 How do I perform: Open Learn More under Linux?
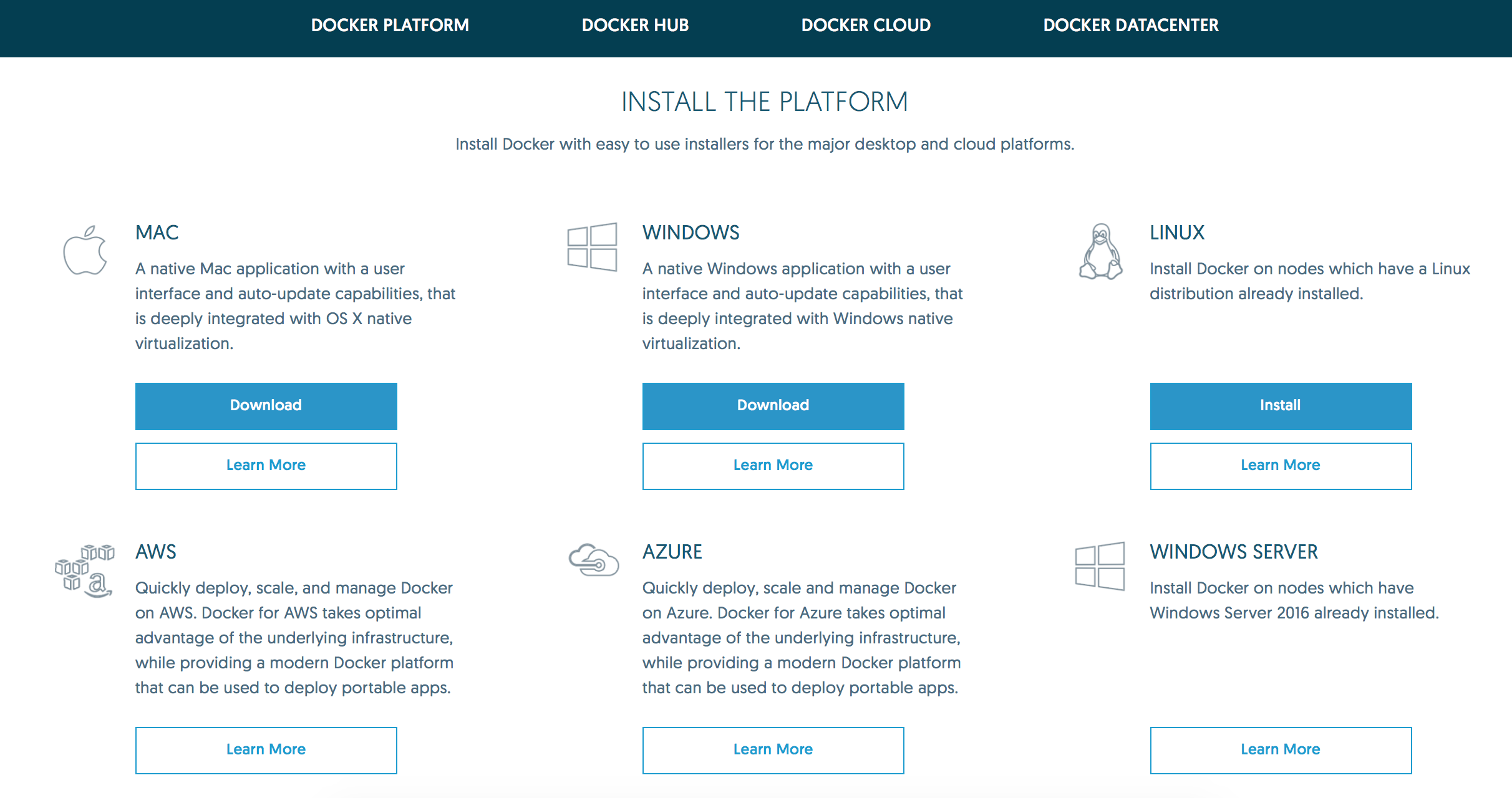[1281, 466]
